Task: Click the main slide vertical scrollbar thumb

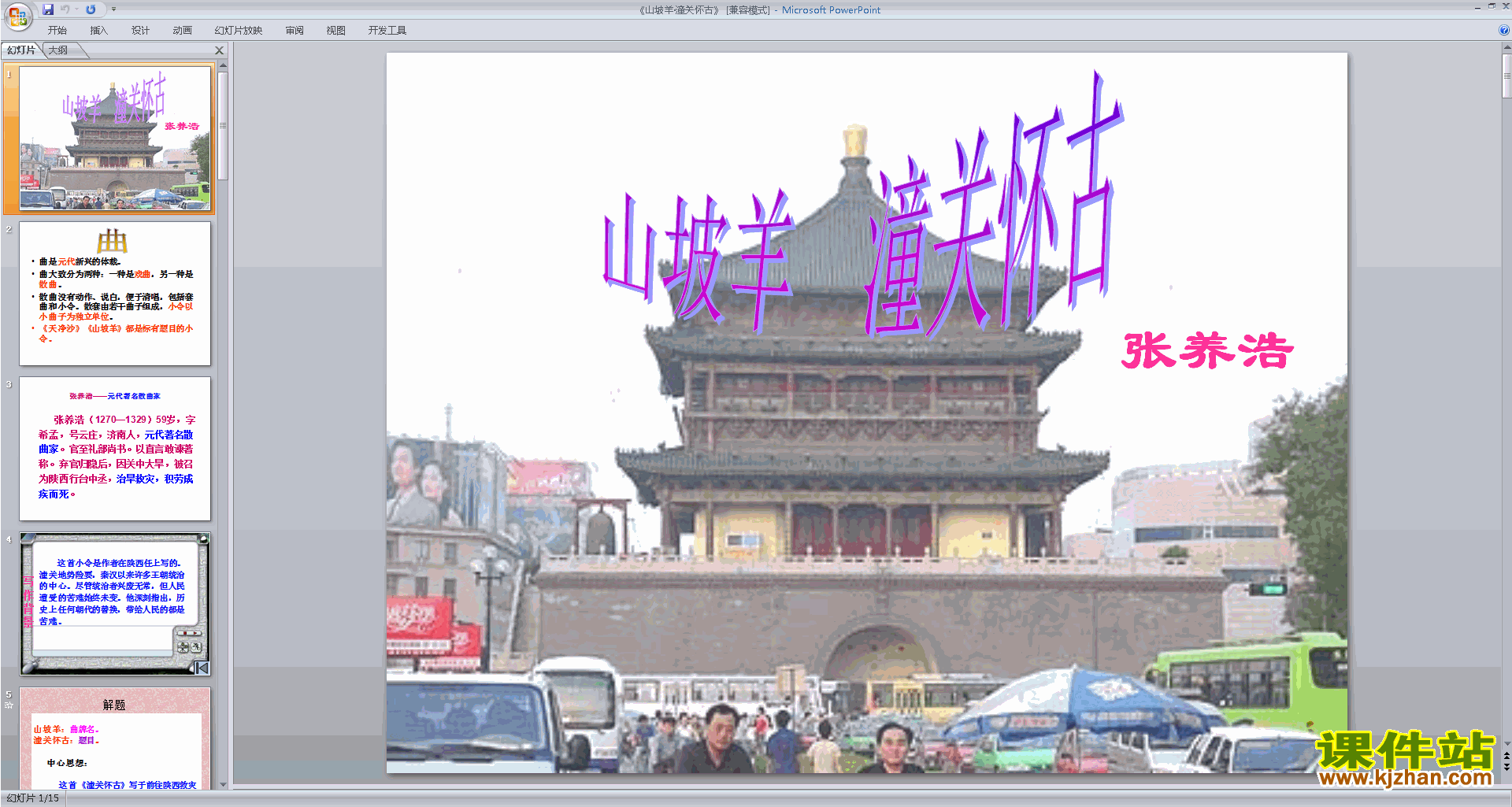Action: coord(1506,76)
